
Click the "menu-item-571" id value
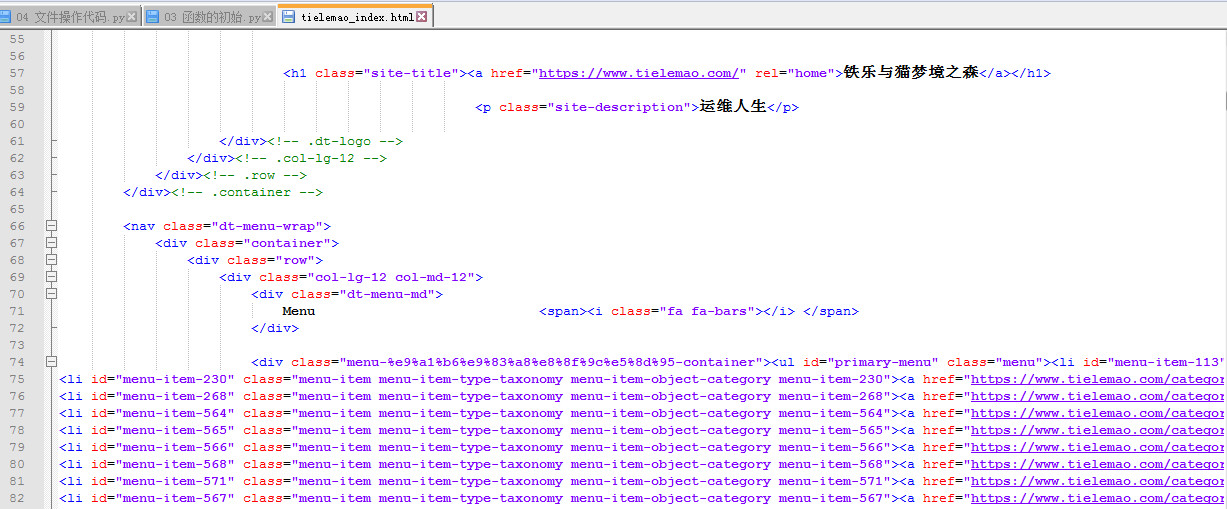pyautogui.click(x=177, y=481)
